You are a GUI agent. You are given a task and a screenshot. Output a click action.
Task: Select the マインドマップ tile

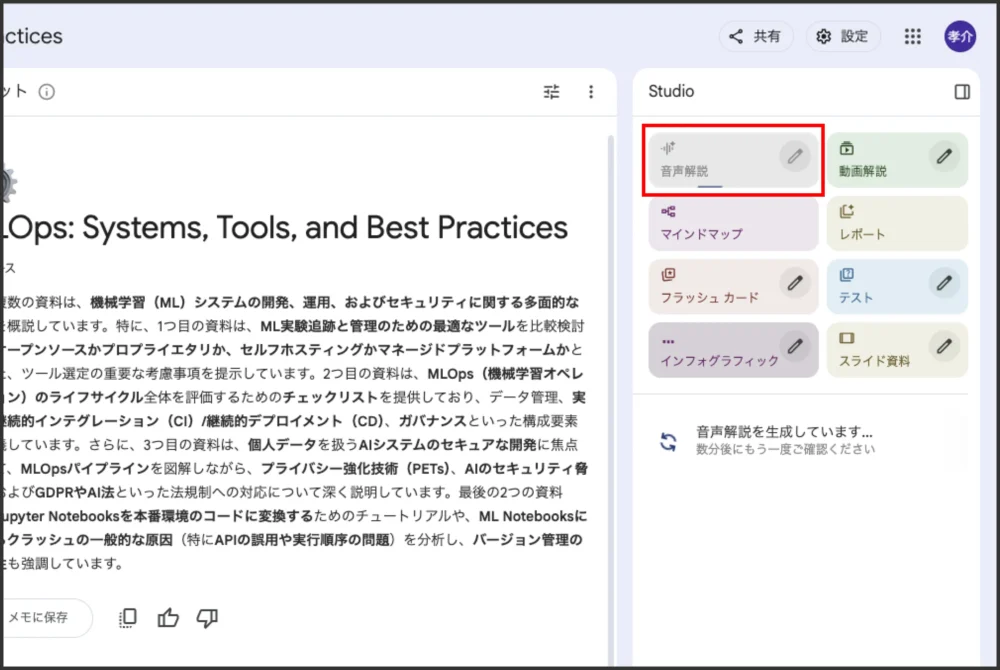tap(732, 222)
